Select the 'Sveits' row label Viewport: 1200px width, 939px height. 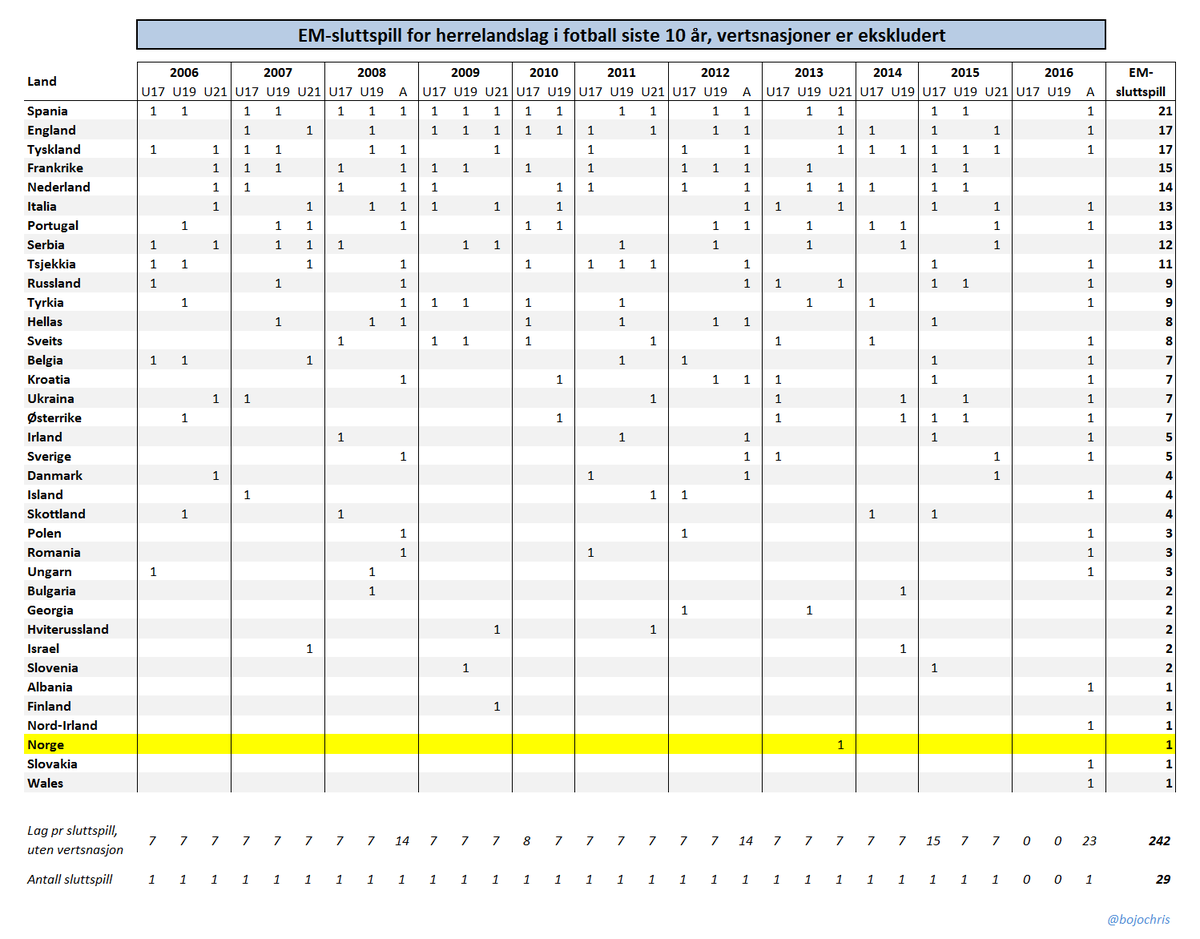(x=45, y=341)
